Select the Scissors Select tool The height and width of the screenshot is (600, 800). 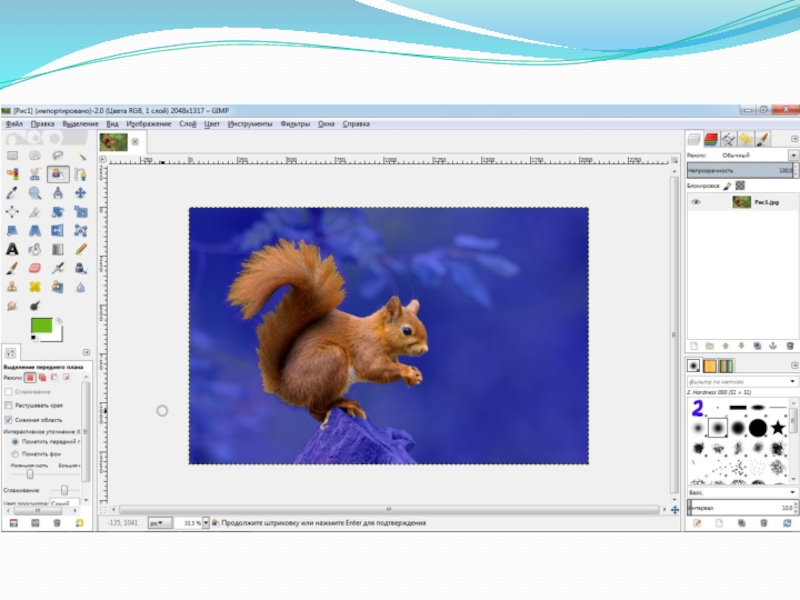35,174
